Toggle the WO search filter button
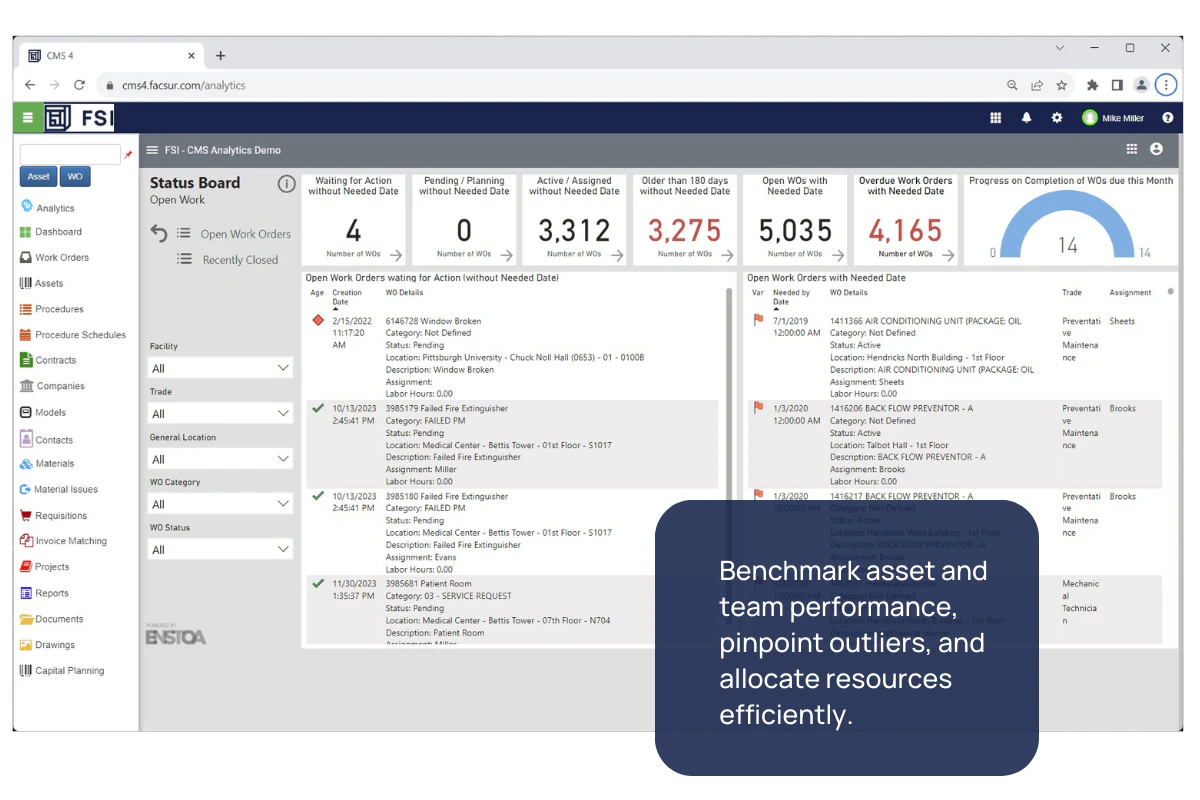The height and width of the screenshot is (800, 1200). click(75, 176)
